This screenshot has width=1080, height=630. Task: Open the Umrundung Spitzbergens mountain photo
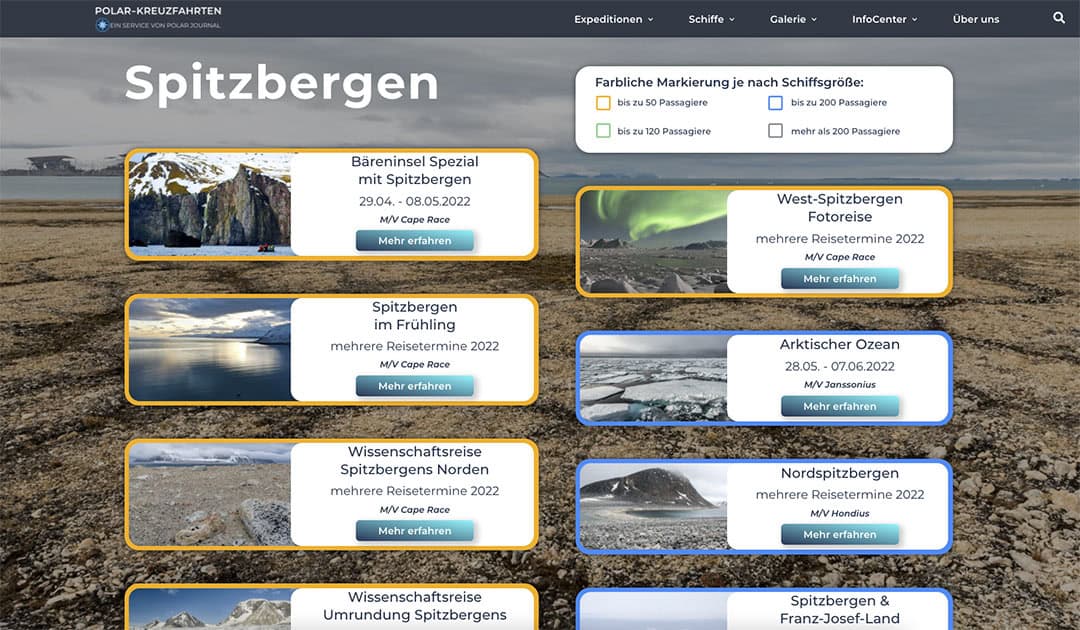pos(210,609)
